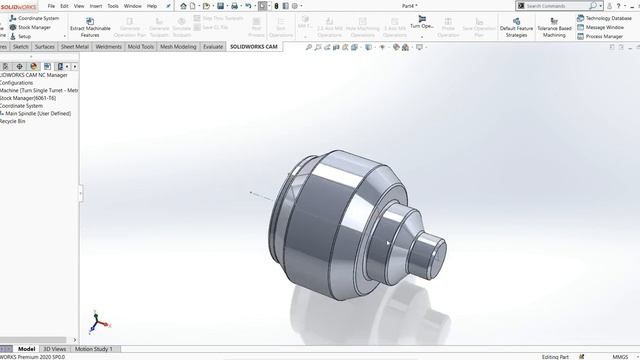This screenshot has width=640, height=360.
Task: Click the pin icon next to Help menu
Action: tap(168, 6)
